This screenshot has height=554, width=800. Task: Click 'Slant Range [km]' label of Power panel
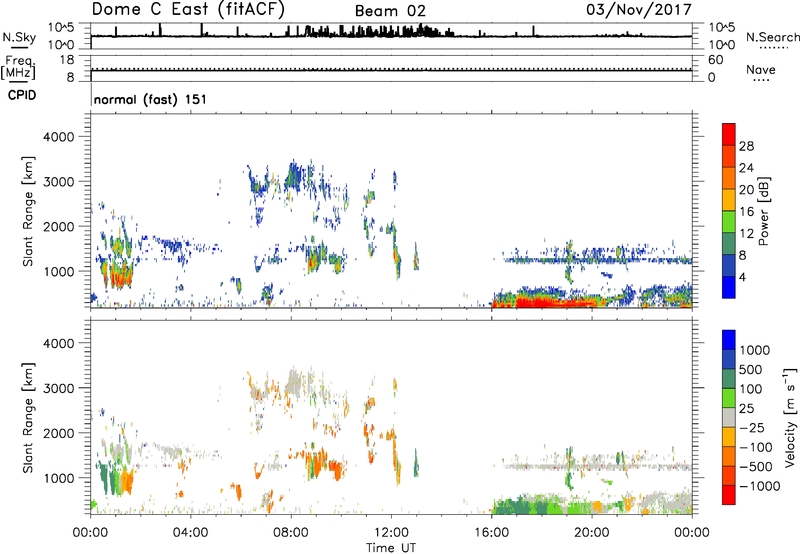28,211
